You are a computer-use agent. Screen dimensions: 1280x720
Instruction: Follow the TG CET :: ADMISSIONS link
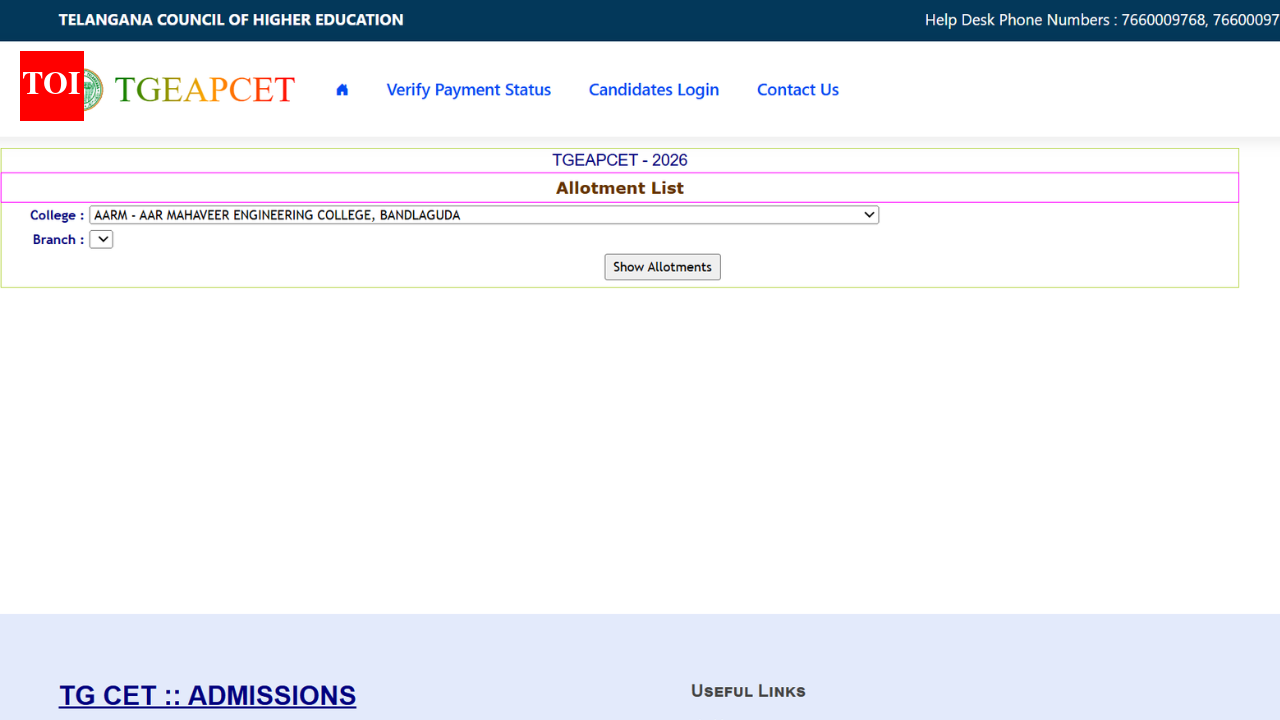(207, 696)
